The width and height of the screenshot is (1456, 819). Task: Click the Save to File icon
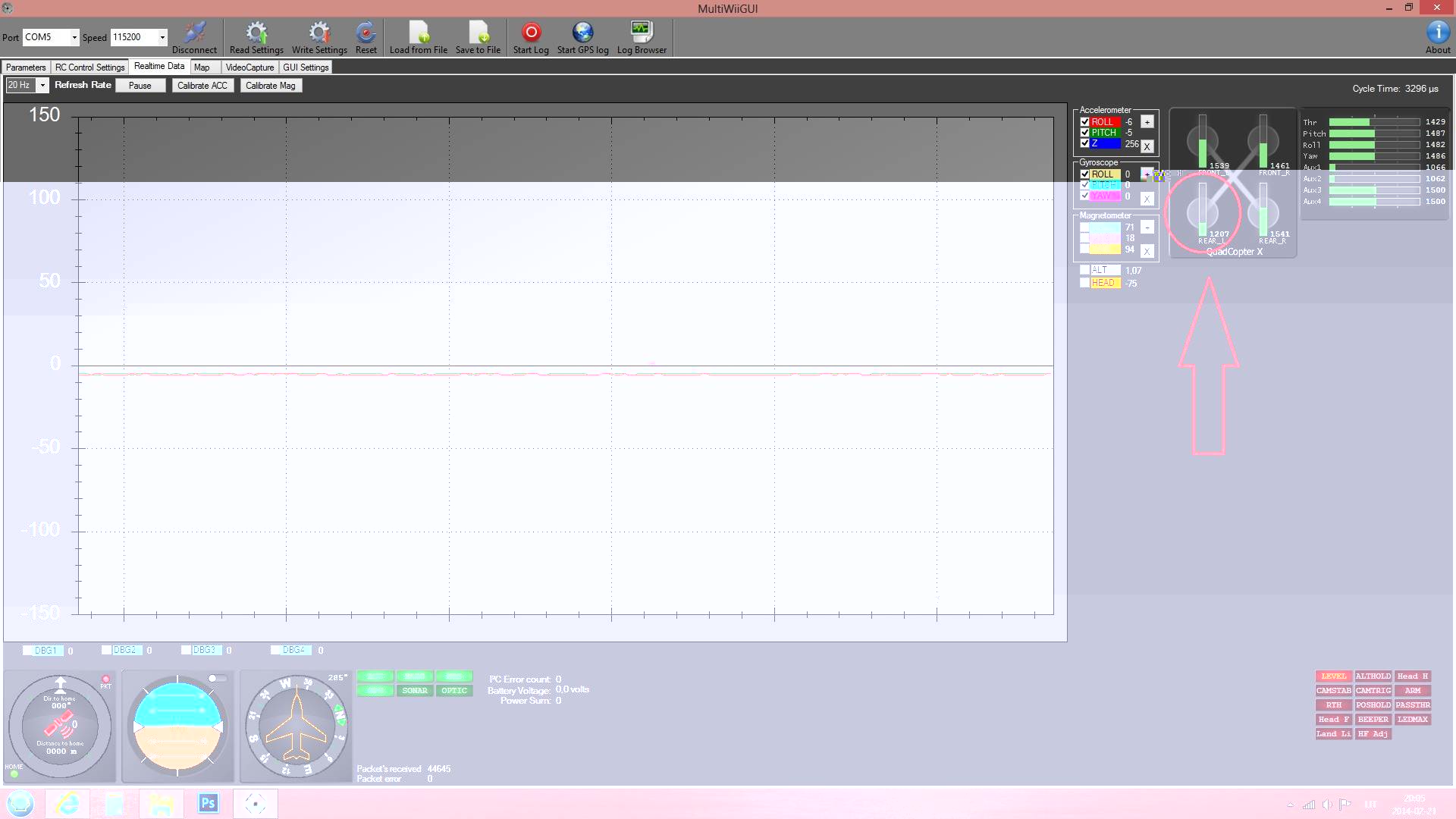(478, 33)
